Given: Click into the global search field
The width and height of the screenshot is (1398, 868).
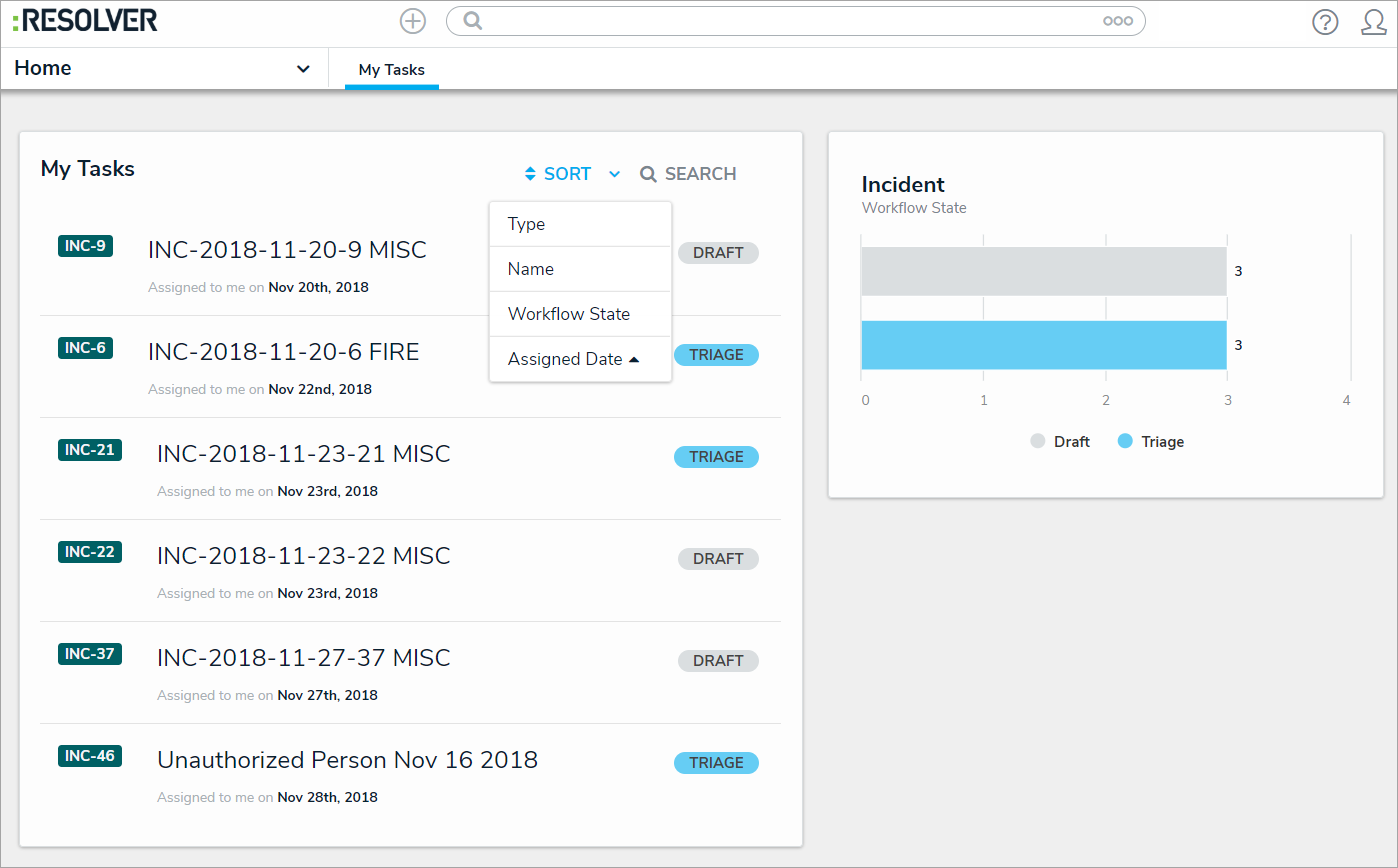Looking at the screenshot, I should [795, 21].
